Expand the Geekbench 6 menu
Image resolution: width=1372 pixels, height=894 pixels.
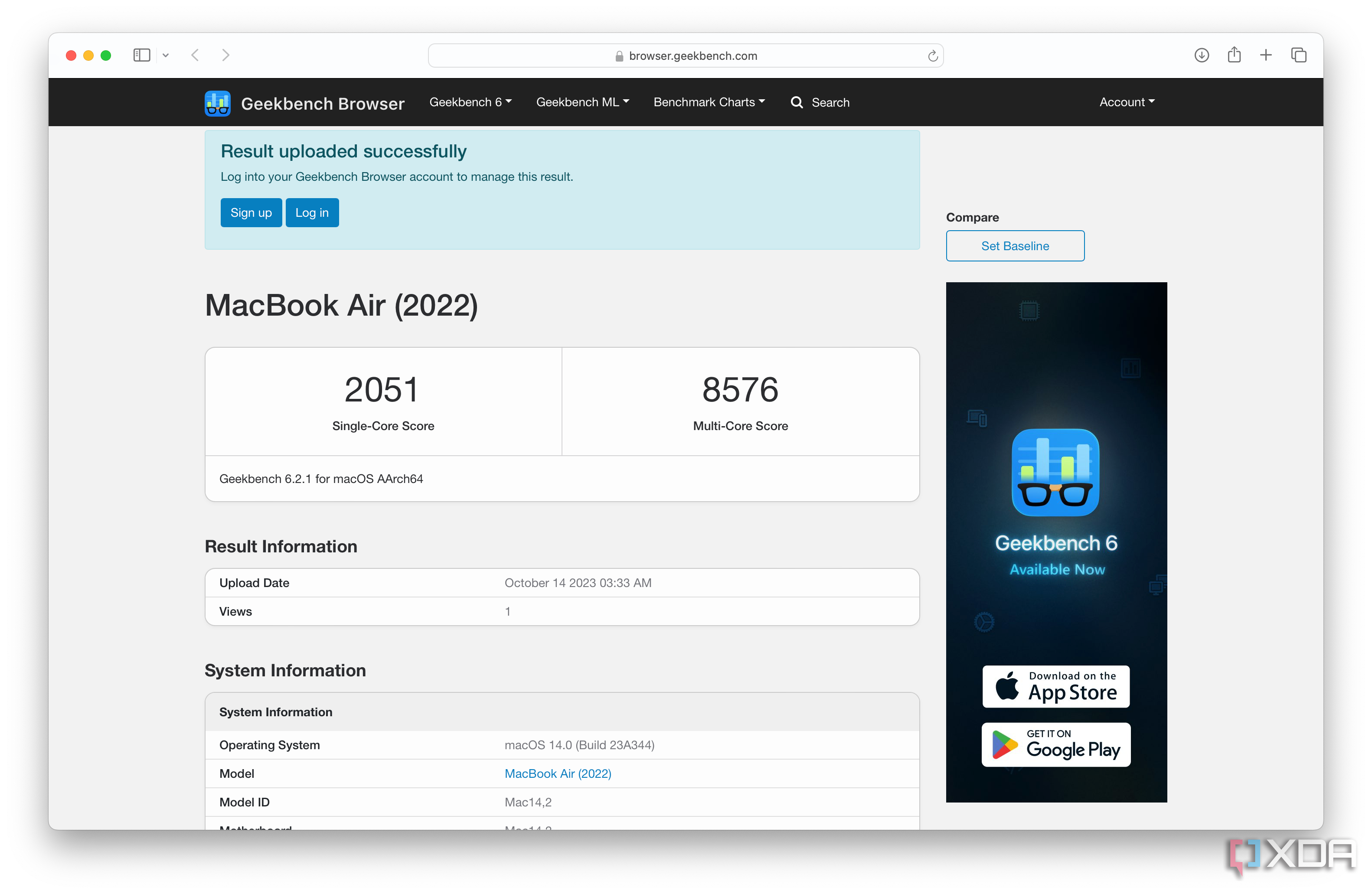coord(470,102)
